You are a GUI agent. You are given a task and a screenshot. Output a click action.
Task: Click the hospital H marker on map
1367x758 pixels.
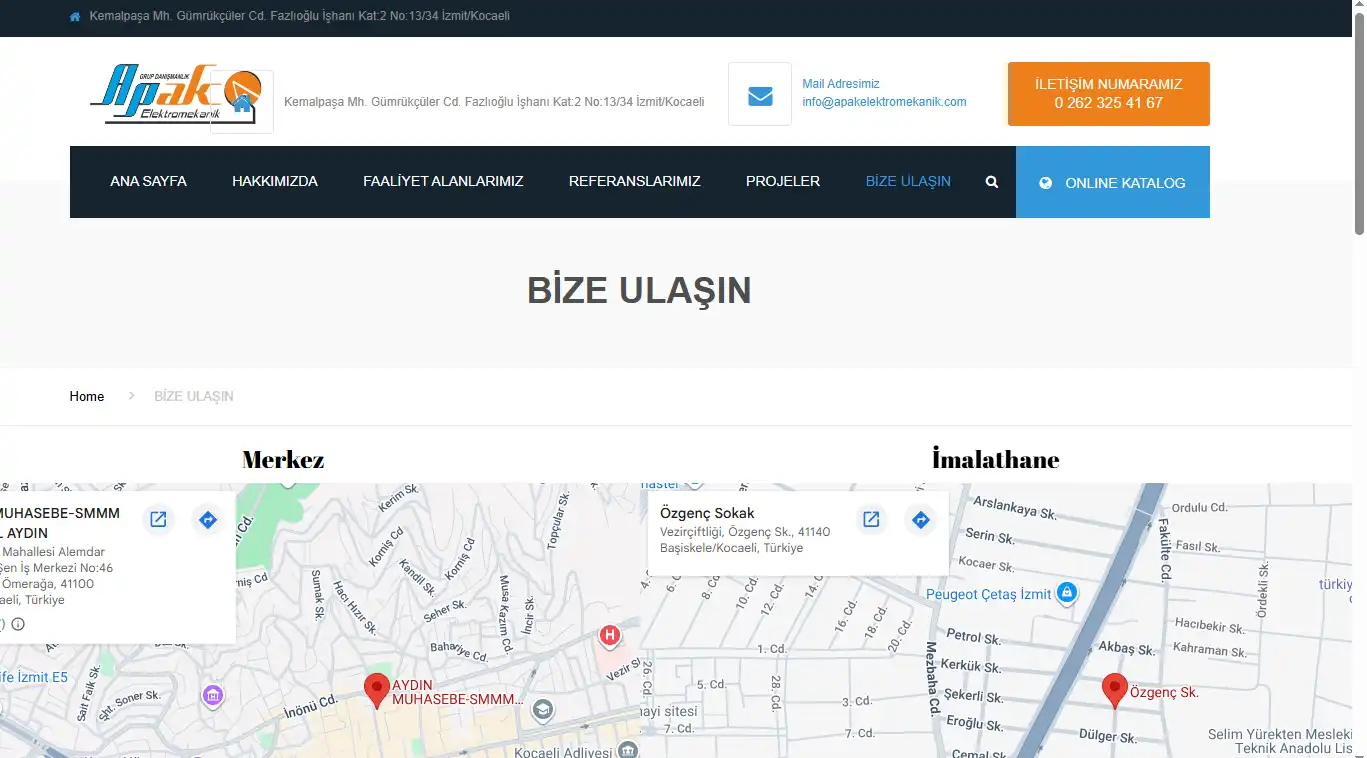pos(609,635)
